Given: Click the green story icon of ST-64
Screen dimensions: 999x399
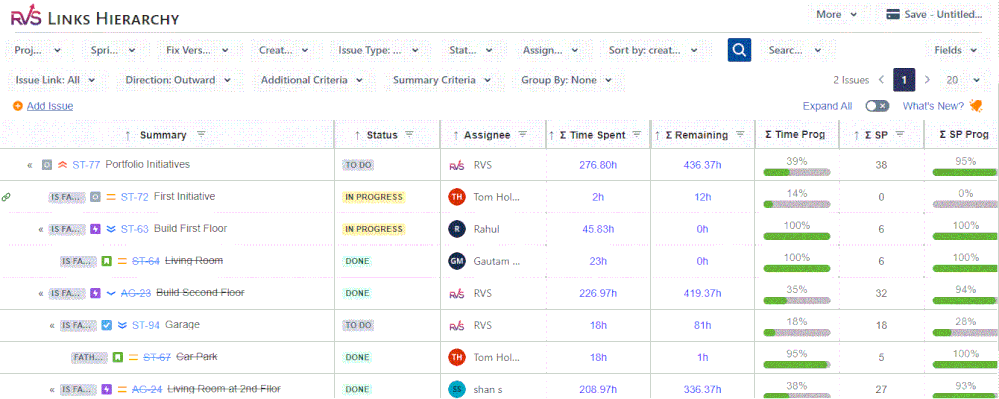Looking at the screenshot, I should (x=106, y=261).
